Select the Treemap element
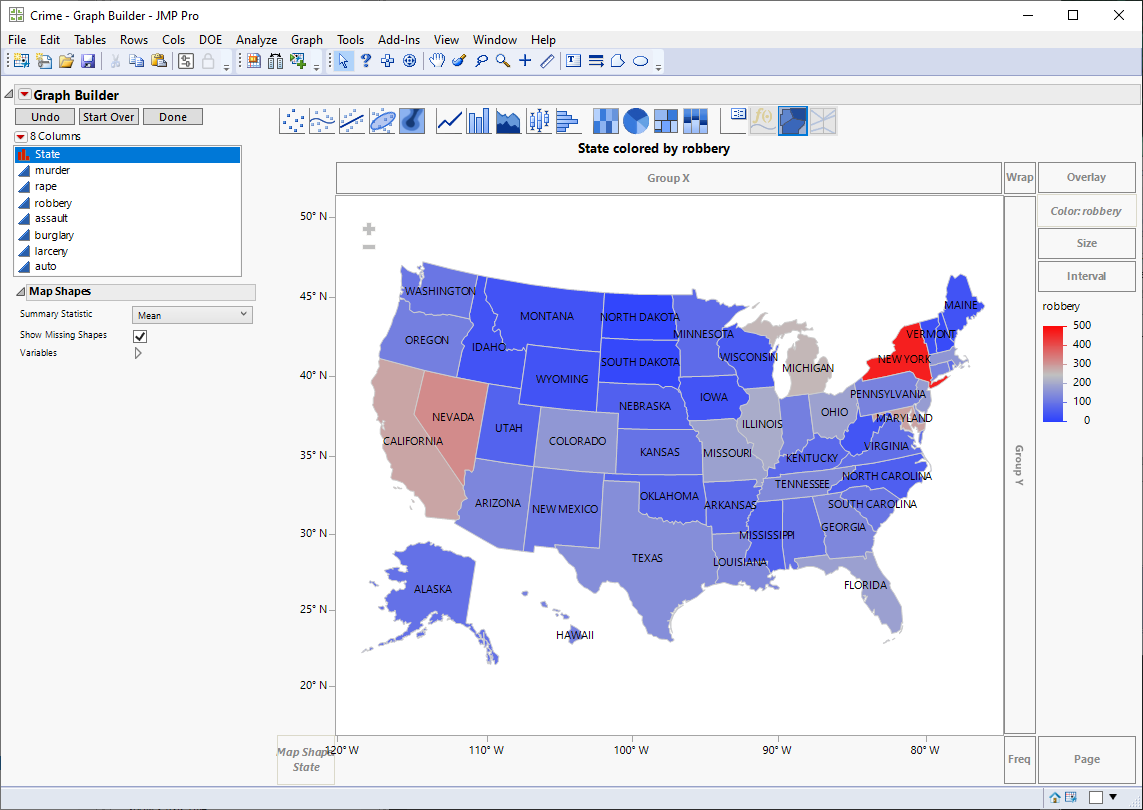This screenshot has width=1143, height=810. pyautogui.click(x=664, y=120)
